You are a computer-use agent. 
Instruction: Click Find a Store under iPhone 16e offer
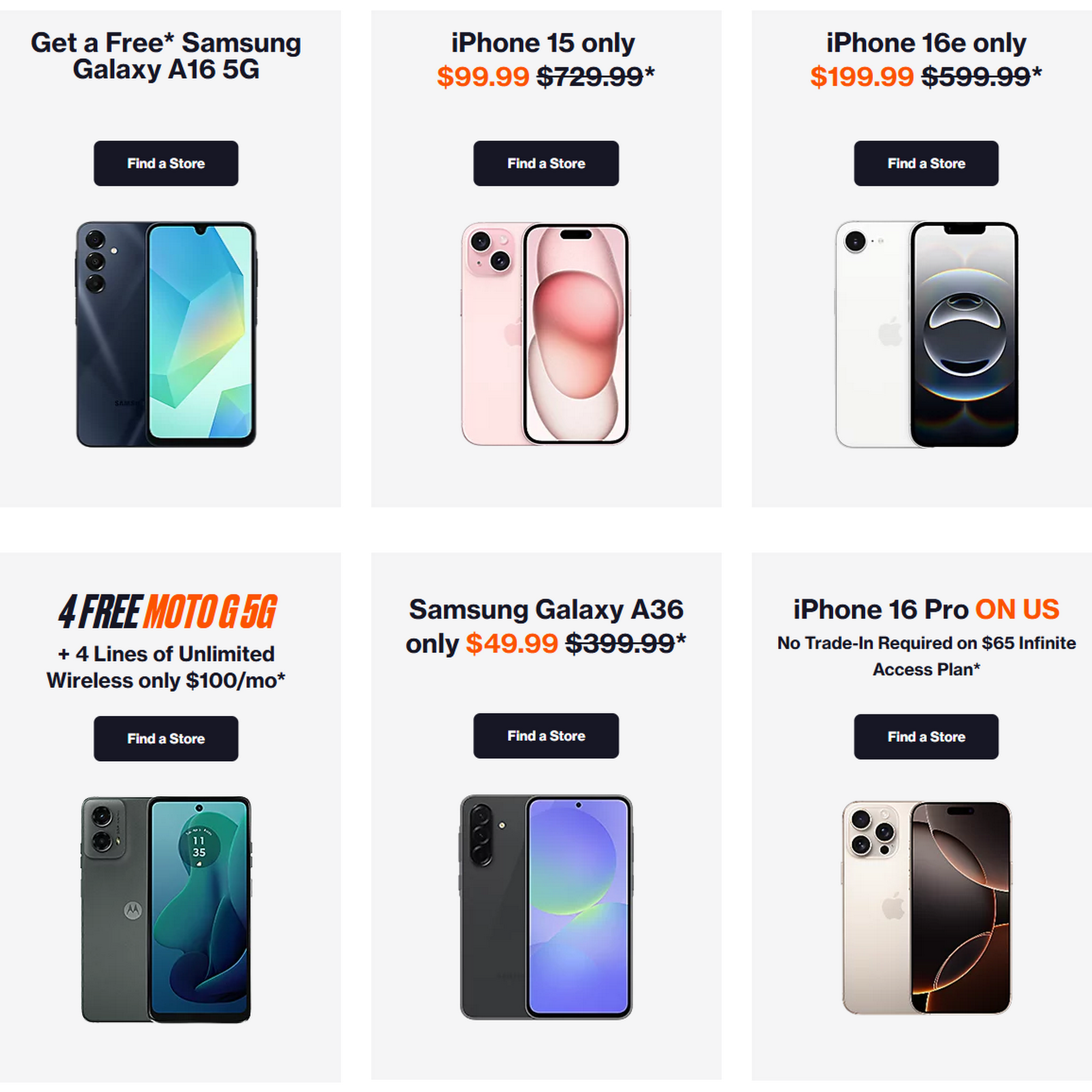(926, 163)
